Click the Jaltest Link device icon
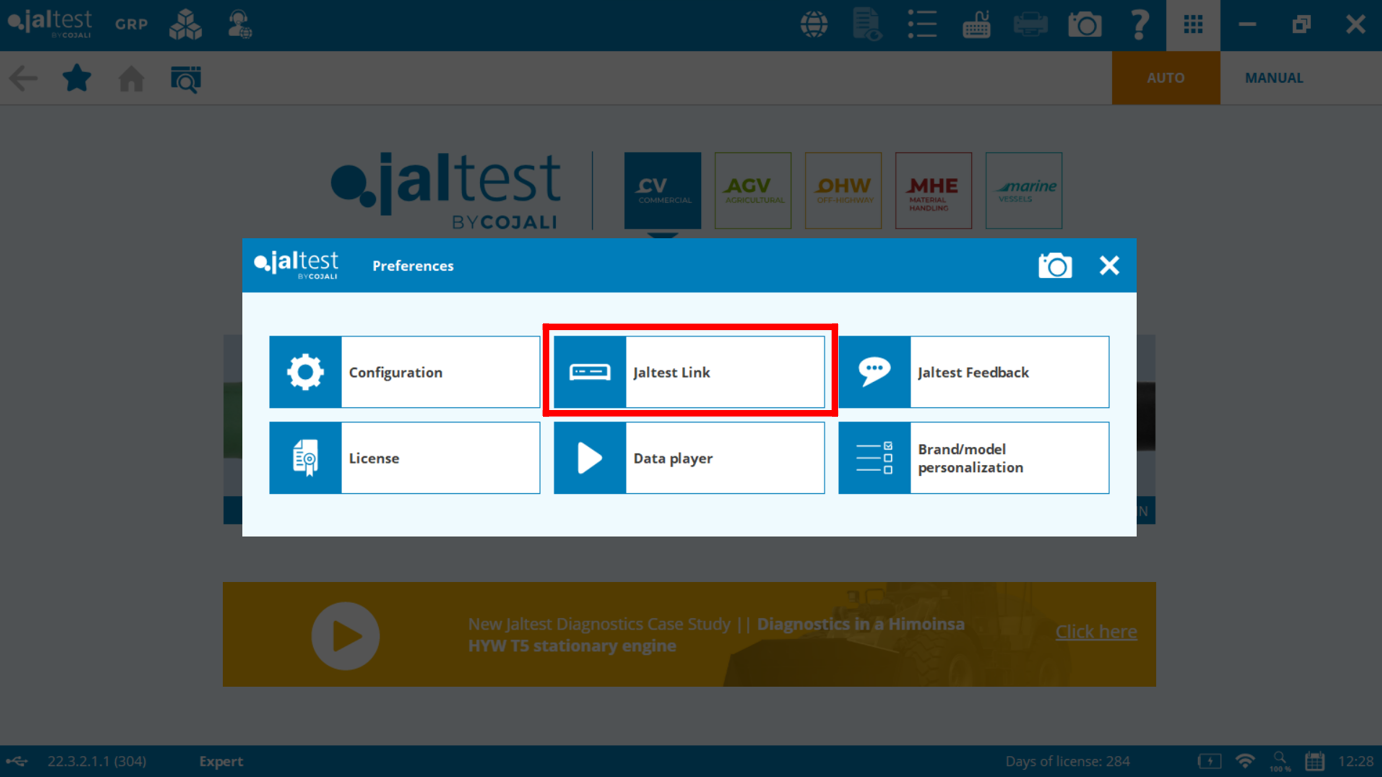Screen dimensions: 1382x777 [x=590, y=372]
